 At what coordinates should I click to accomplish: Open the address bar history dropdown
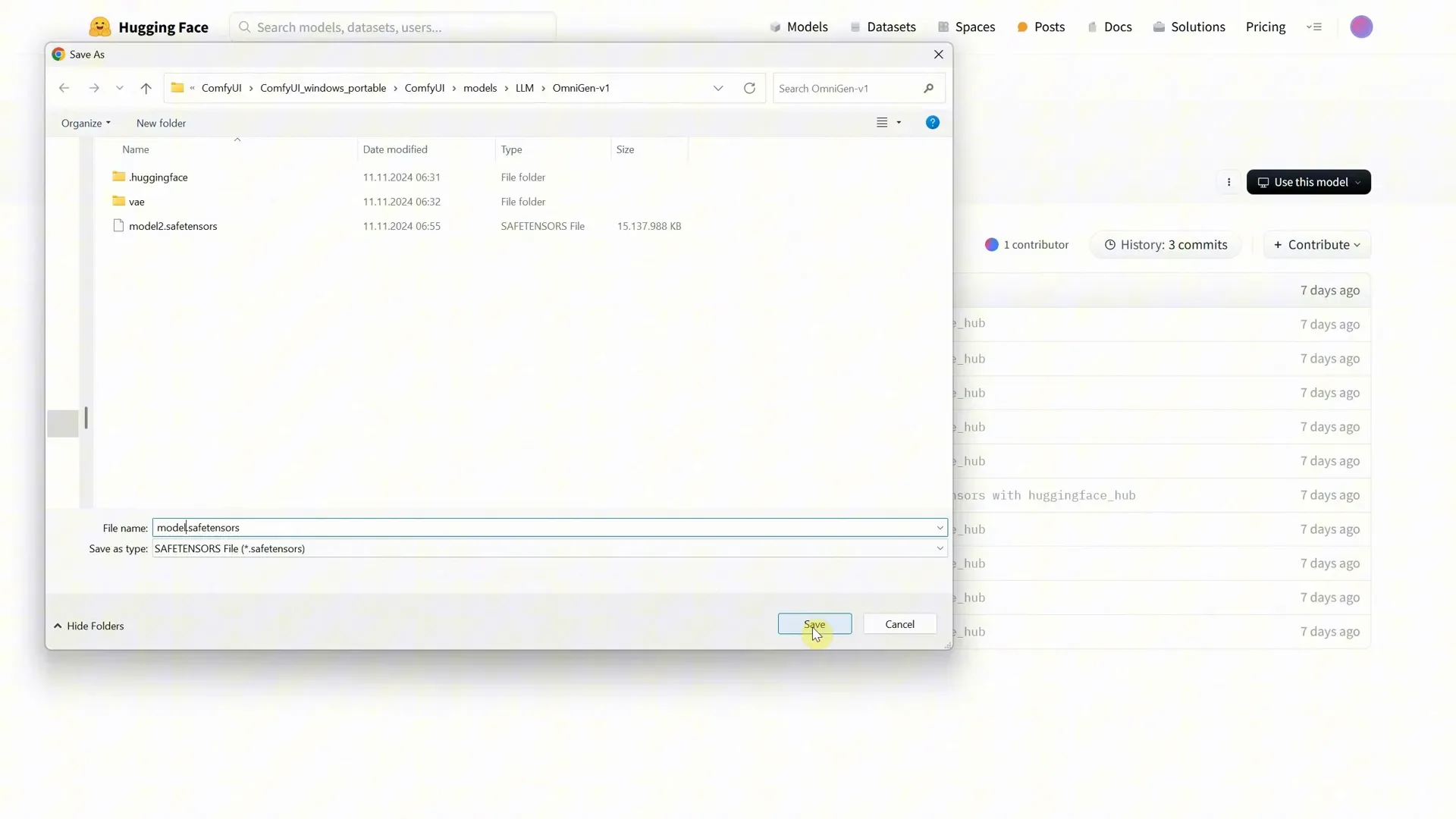[718, 88]
